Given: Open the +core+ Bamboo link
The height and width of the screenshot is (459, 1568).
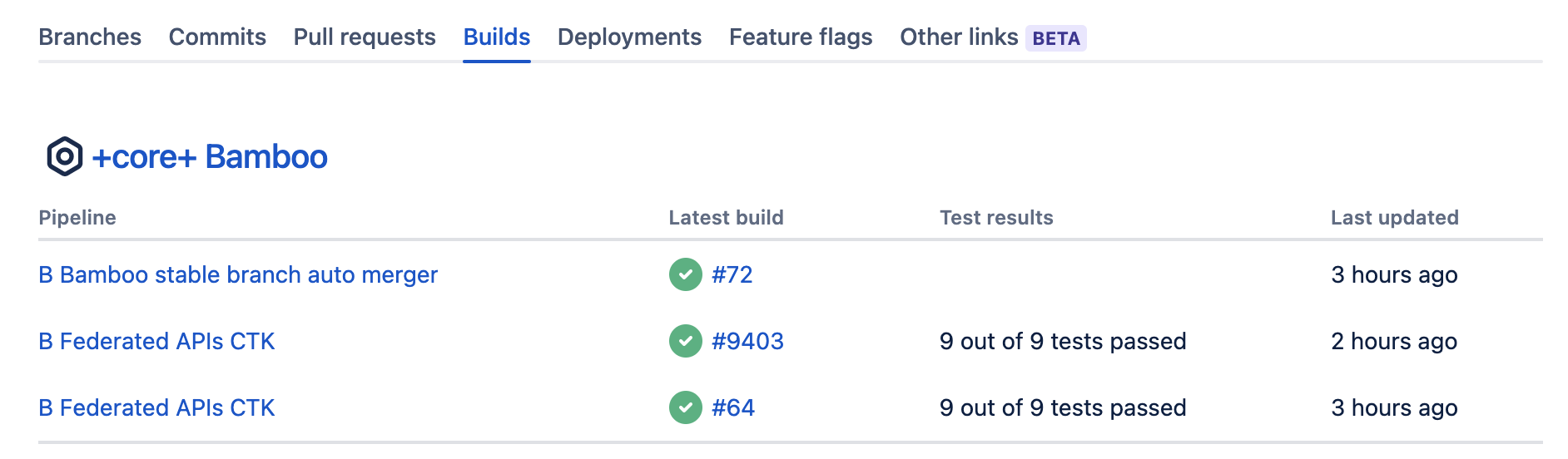Looking at the screenshot, I should [x=210, y=156].
